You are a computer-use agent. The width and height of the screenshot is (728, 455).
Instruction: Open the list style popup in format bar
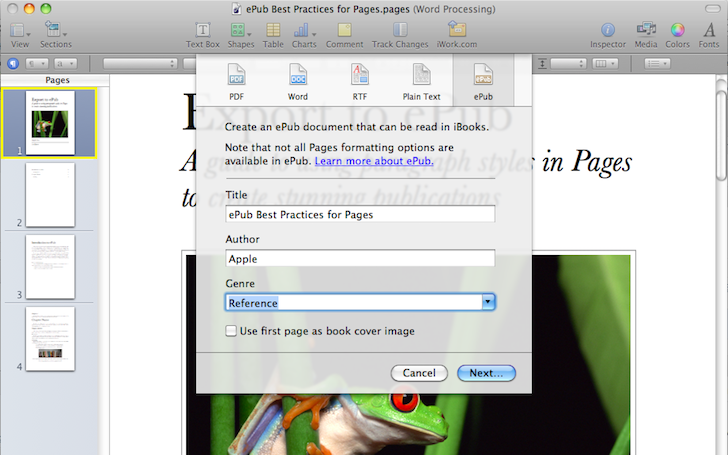pyautogui.click(x=657, y=64)
